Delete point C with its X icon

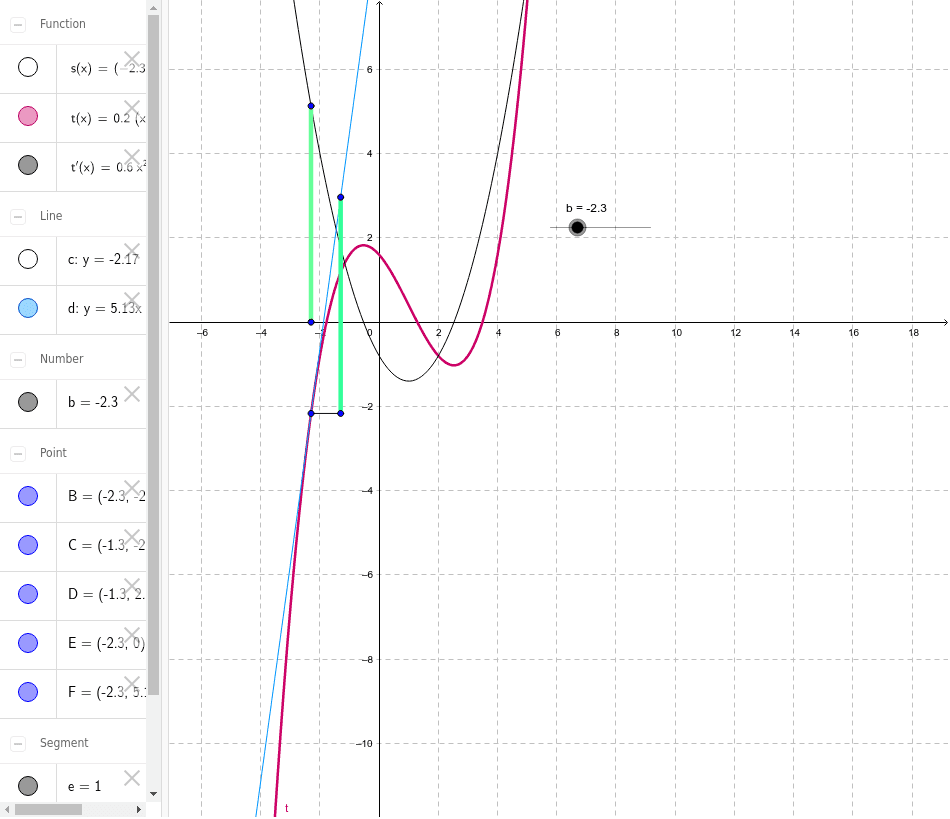132,537
